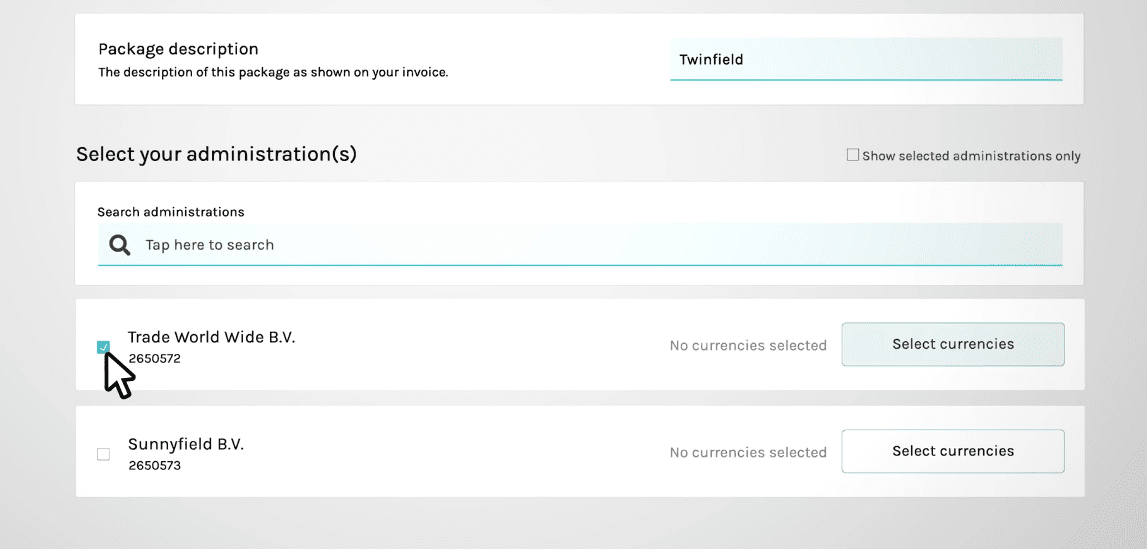Click the Package description field containing Twinfield

866,59
